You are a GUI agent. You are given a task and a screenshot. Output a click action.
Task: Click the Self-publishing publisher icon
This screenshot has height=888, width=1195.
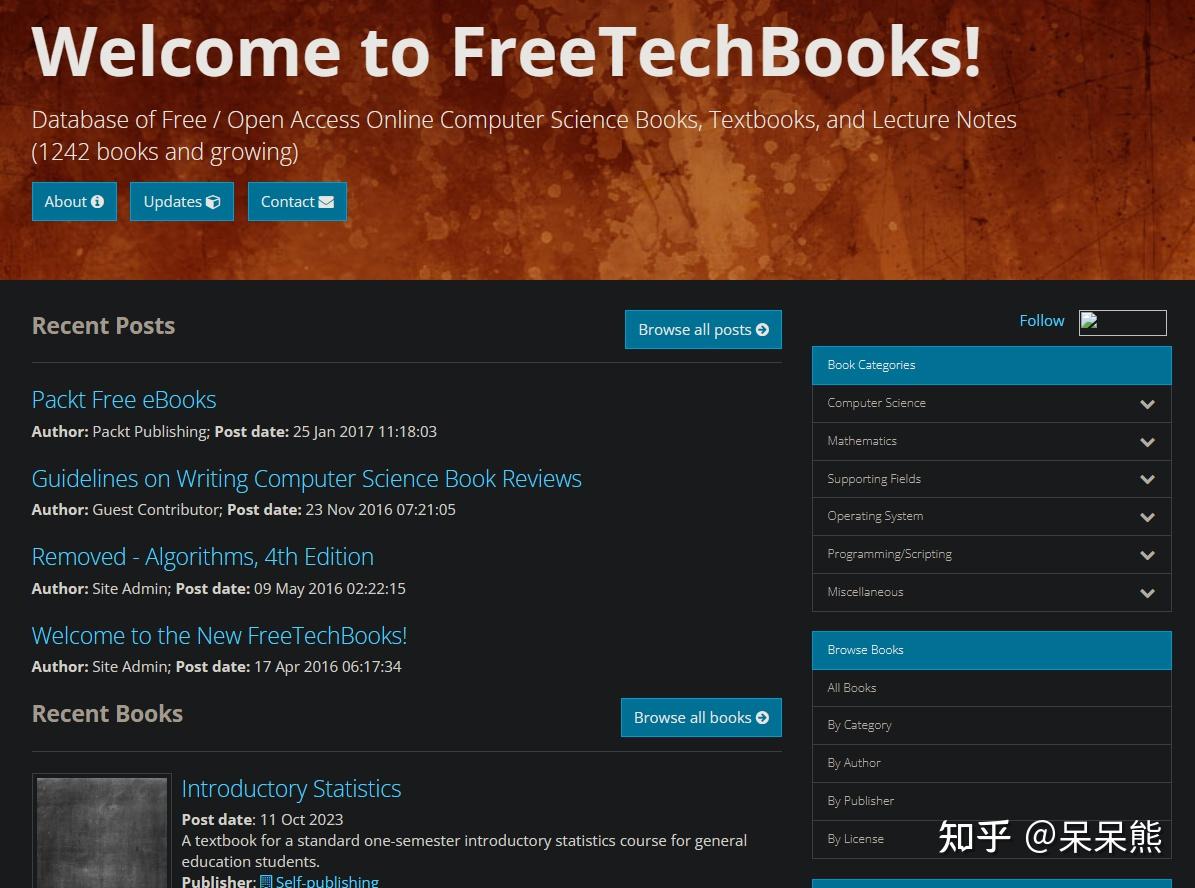click(x=266, y=882)
